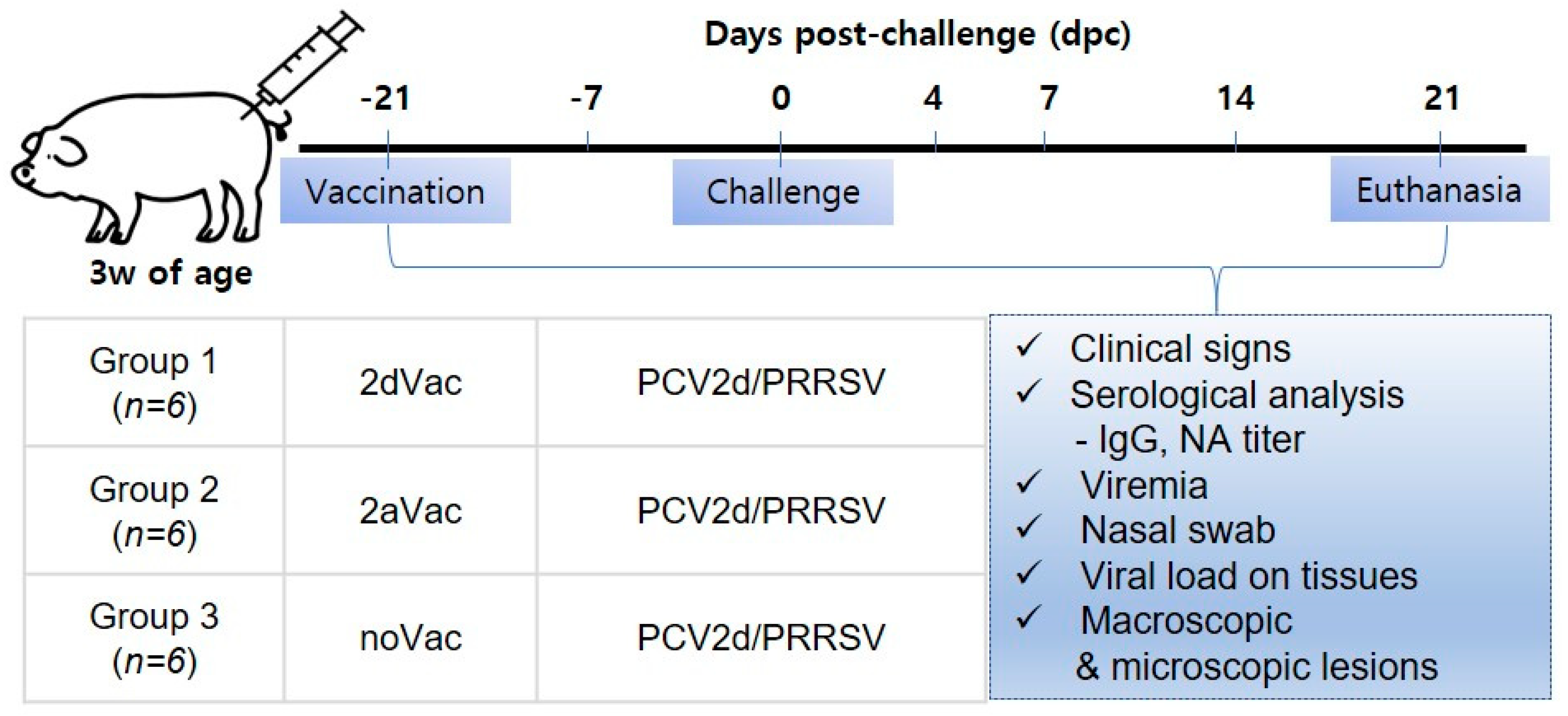Select the -7 day timeline marker
The image size is (1568, 716).
pos(587,98)
